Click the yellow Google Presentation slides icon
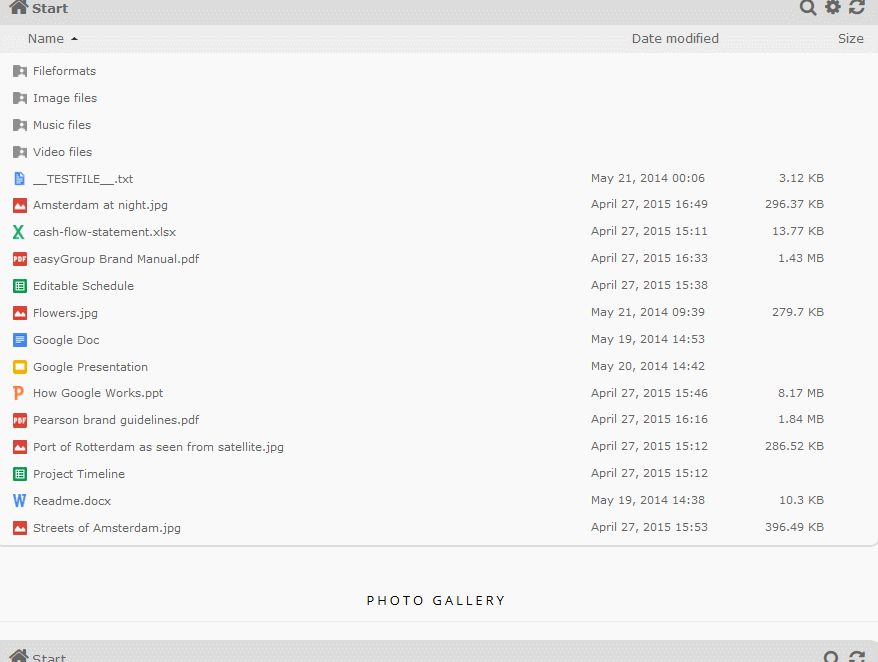This screenshot has width=878, height=662. click(x=20, y=367)
